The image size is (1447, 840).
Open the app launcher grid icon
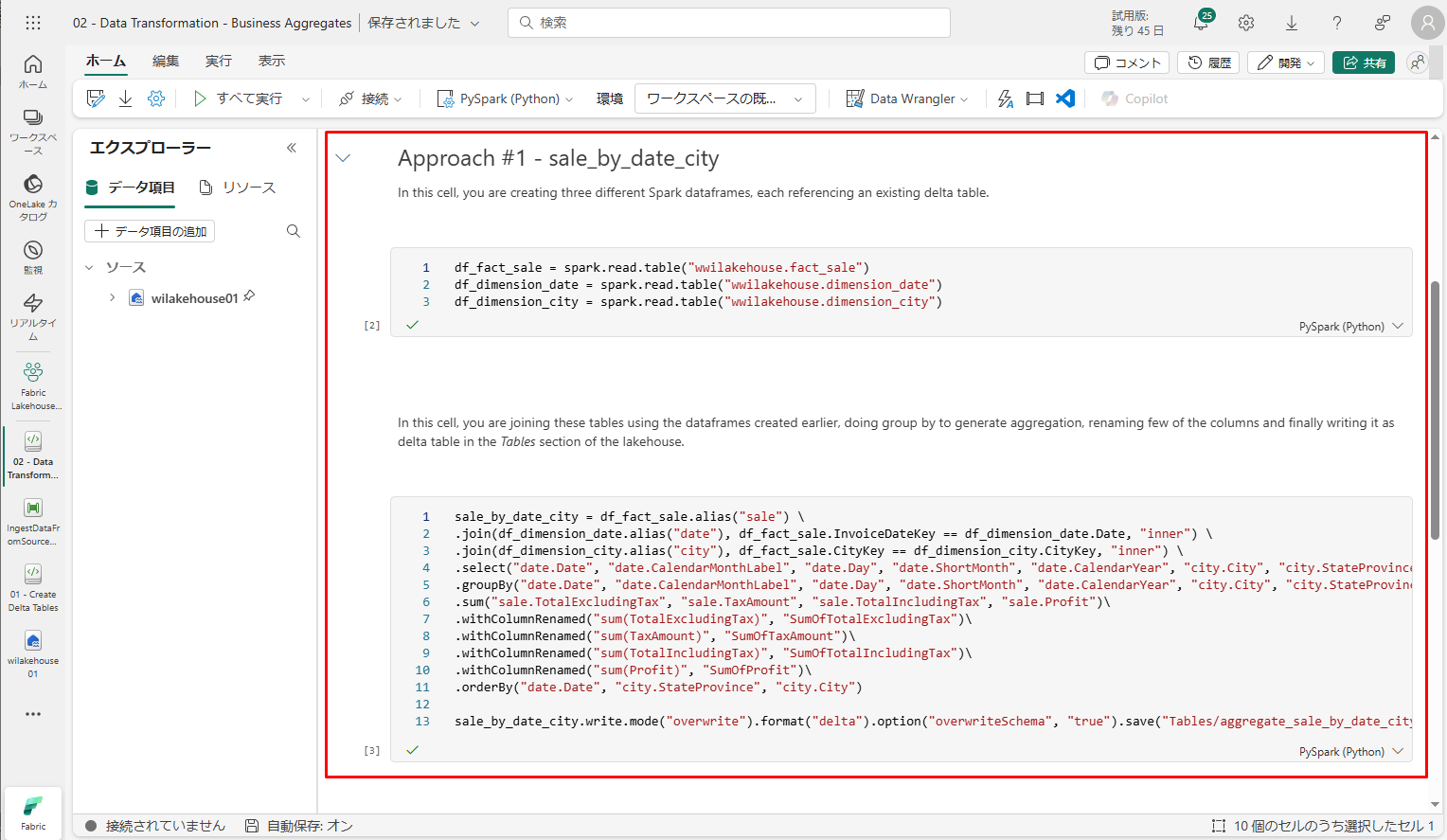coord(33,23)
